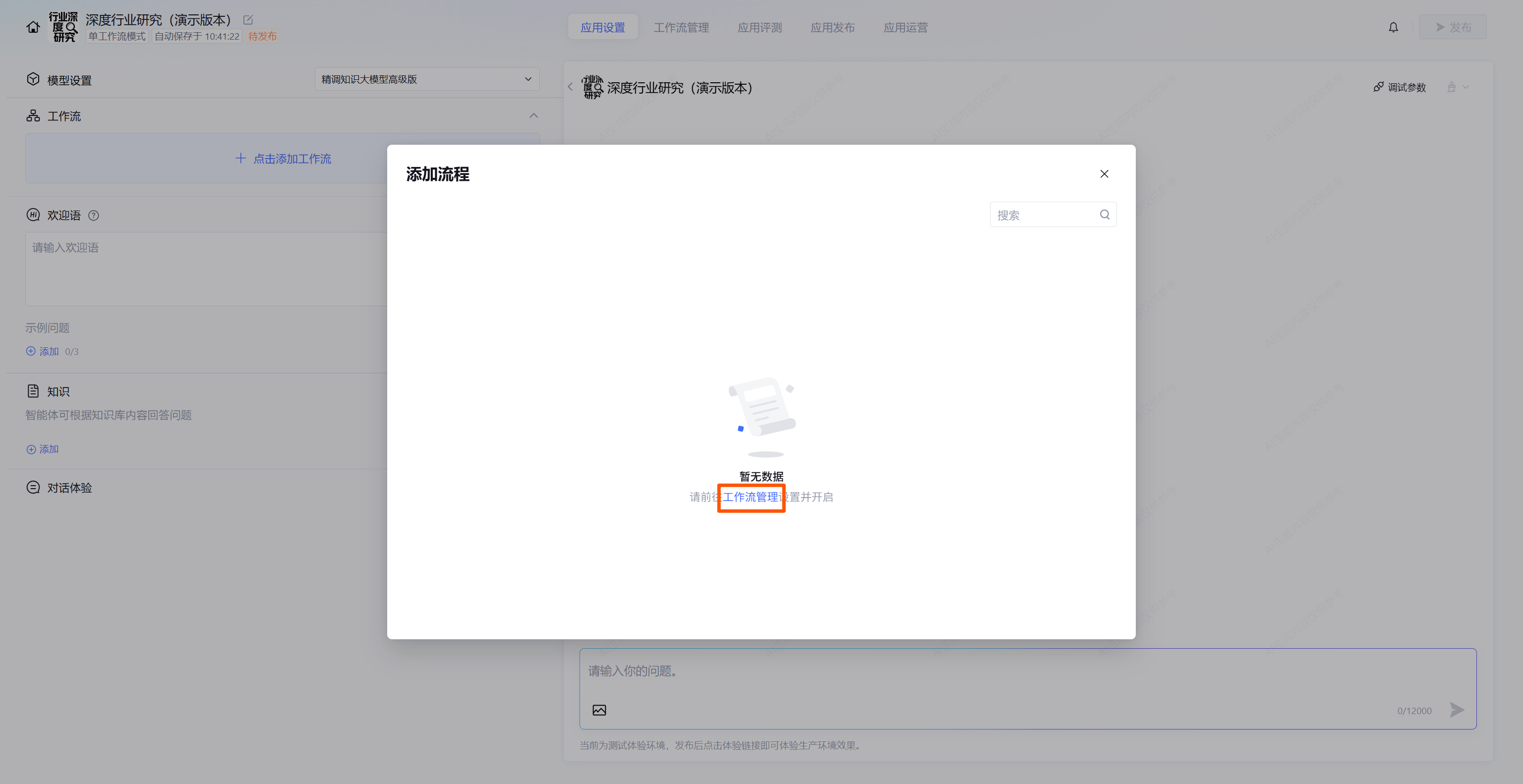This screenshot has width=1523, height=784.
Task: Click 调试参数 button
Action: tap(1400, 87)
